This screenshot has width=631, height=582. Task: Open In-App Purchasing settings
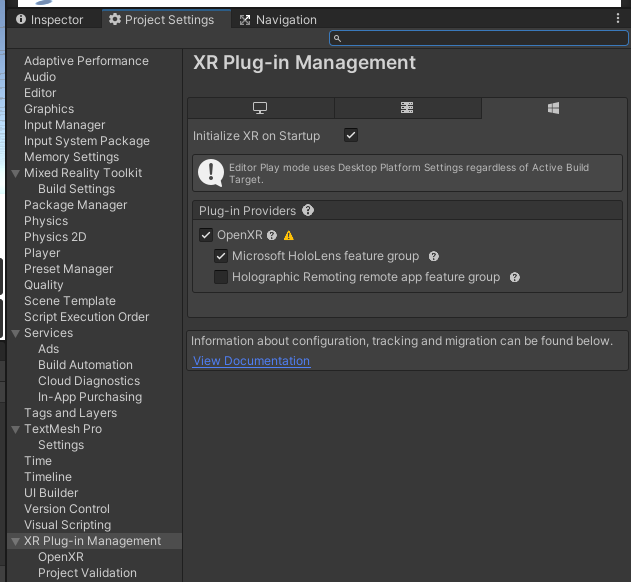90,397
